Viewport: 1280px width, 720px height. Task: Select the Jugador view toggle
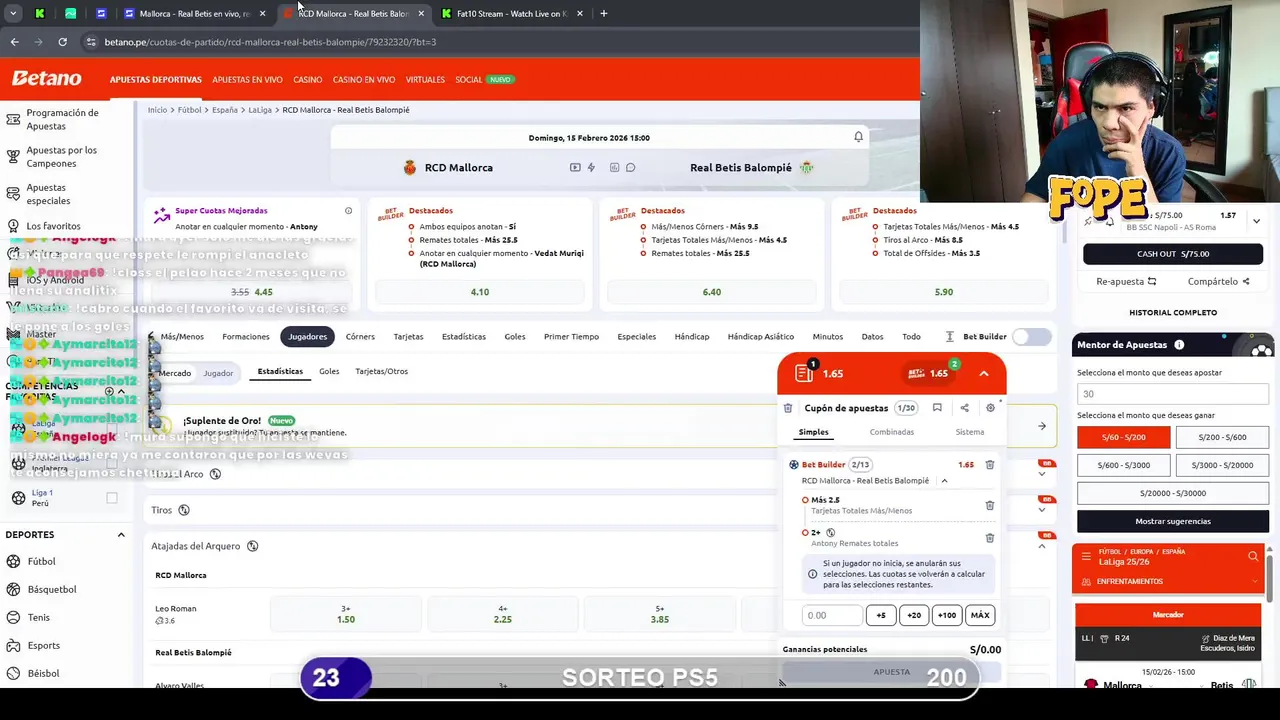coord(218,373)
